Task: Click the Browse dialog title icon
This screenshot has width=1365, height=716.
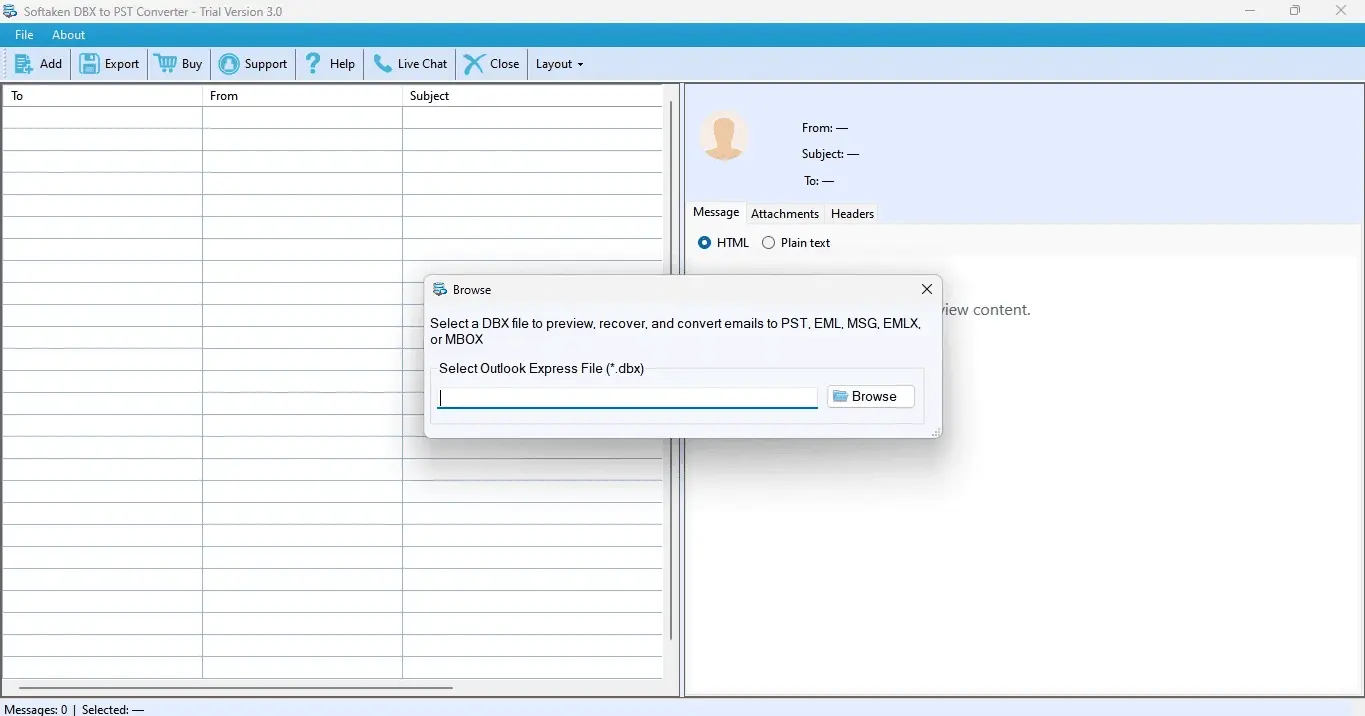Action: (439, 290)
